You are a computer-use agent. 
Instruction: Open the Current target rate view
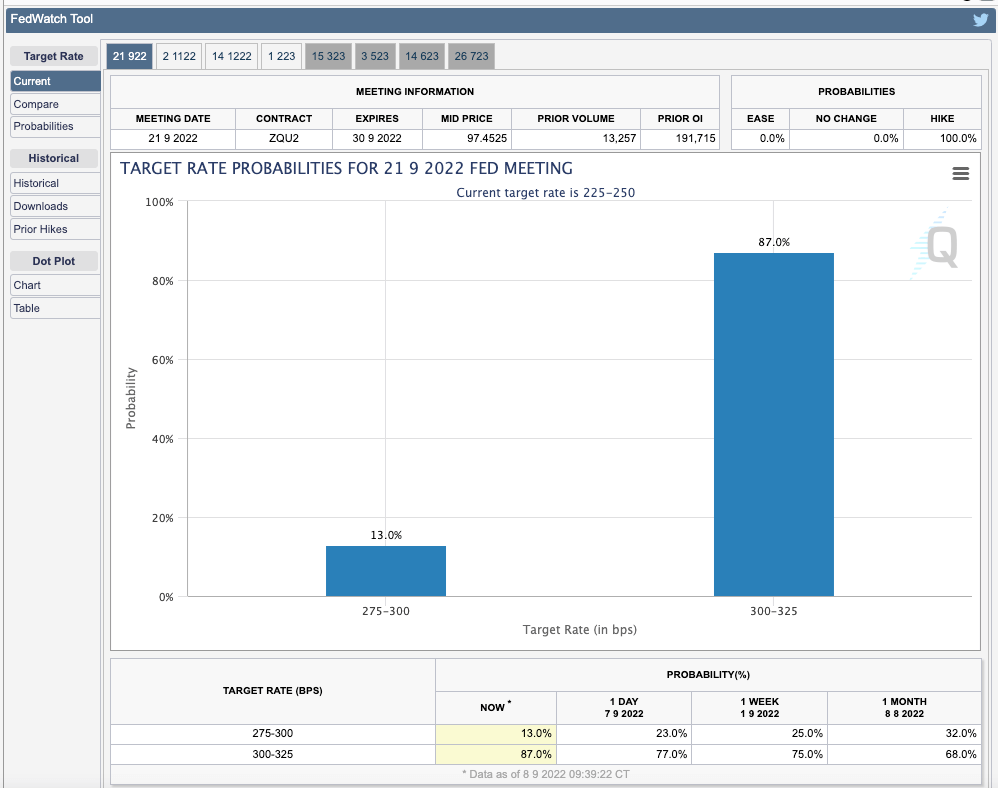click(55, 81)
